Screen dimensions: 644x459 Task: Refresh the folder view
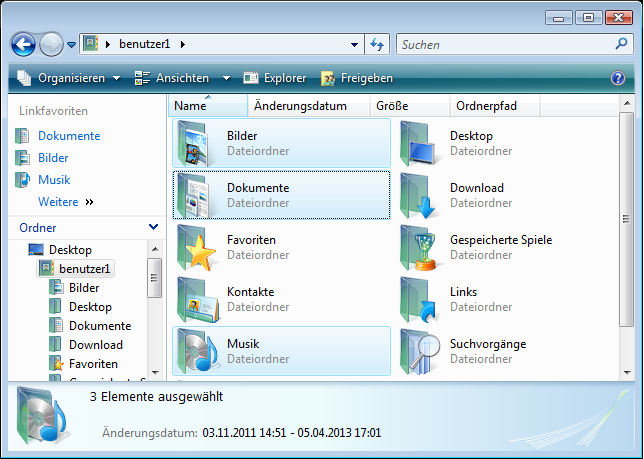point(377,44)
